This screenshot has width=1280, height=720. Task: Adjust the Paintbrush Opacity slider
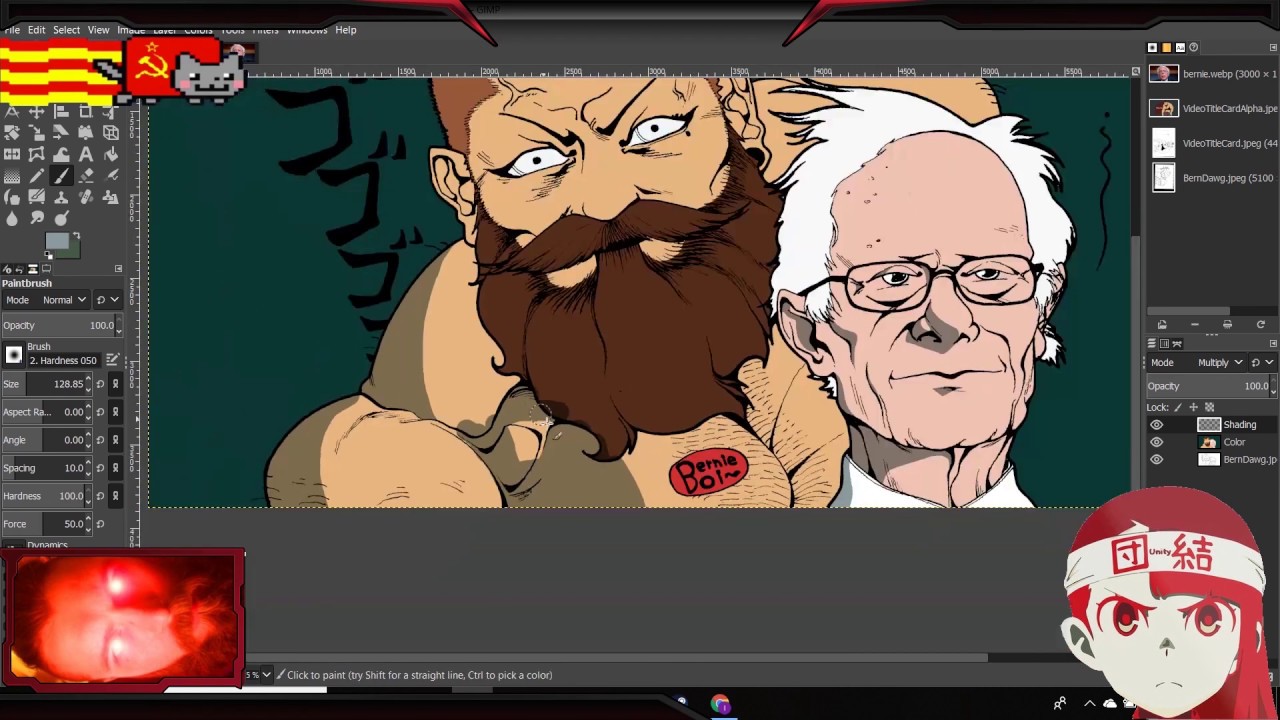61,326
